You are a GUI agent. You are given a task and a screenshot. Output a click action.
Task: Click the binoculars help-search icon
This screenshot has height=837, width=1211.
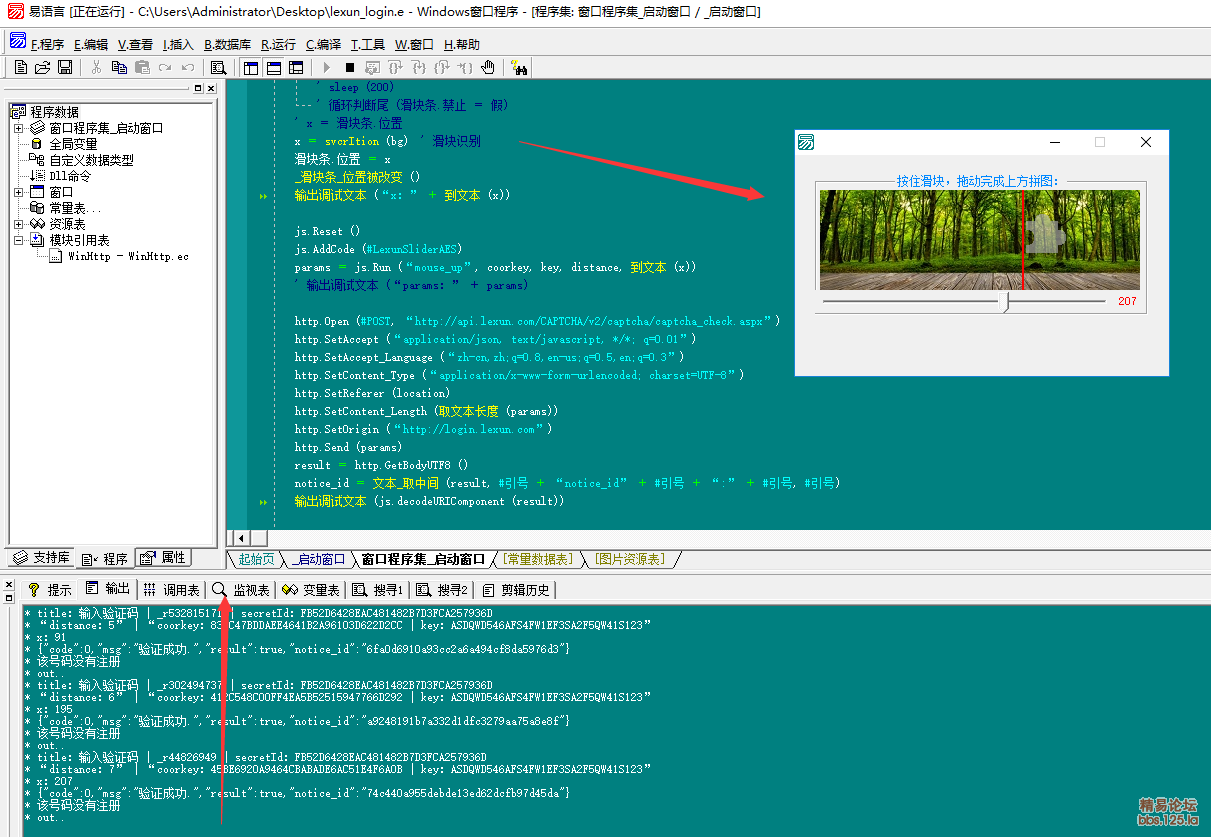click(519, 68)
